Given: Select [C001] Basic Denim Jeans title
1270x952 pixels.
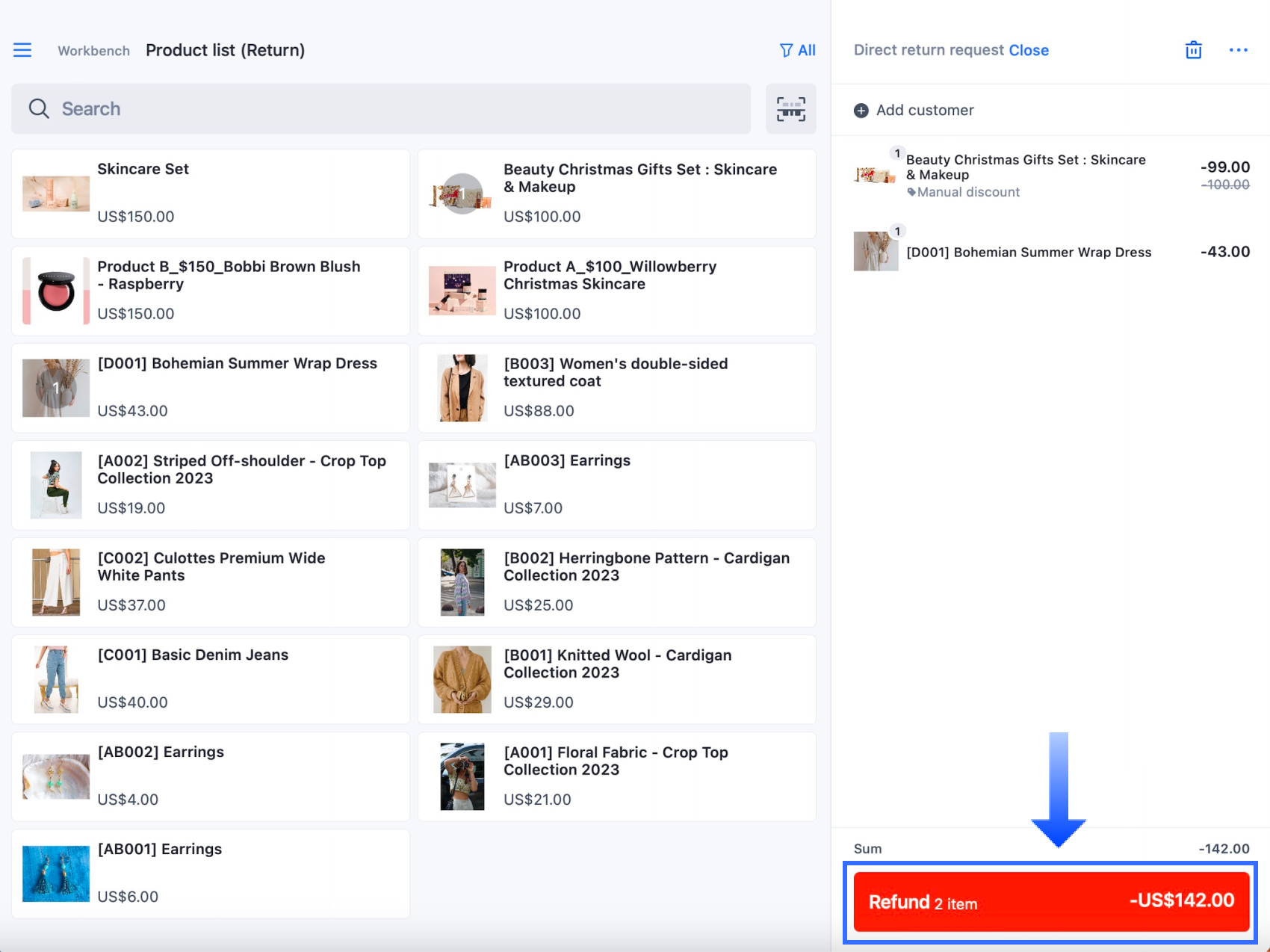Looking at the screenshot, I should (193, 655).
